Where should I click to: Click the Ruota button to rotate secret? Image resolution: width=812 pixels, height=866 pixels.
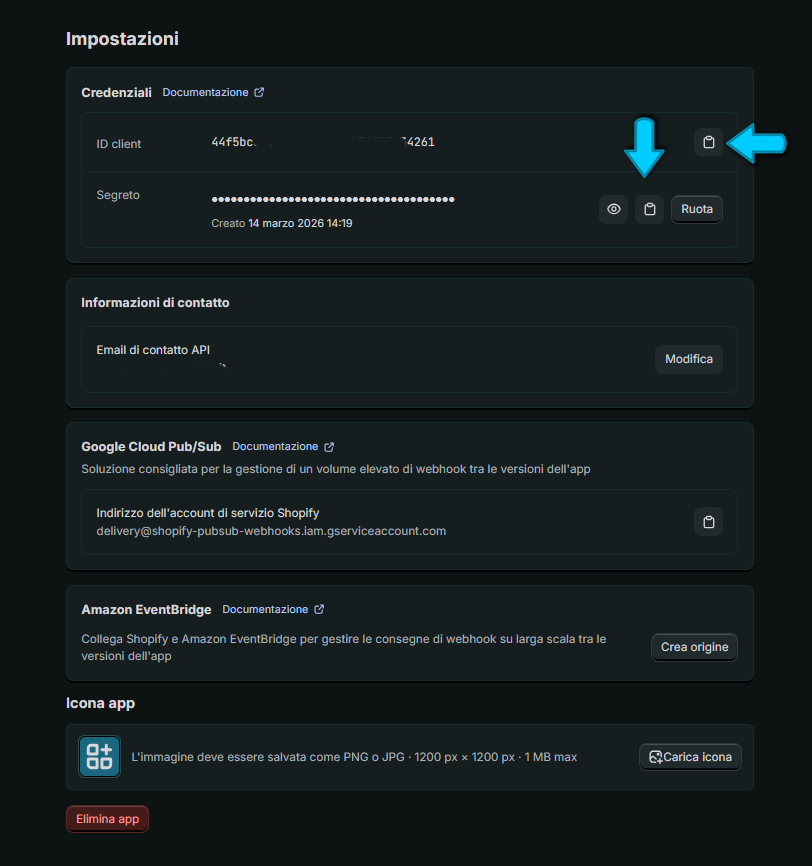coord(697,209)
